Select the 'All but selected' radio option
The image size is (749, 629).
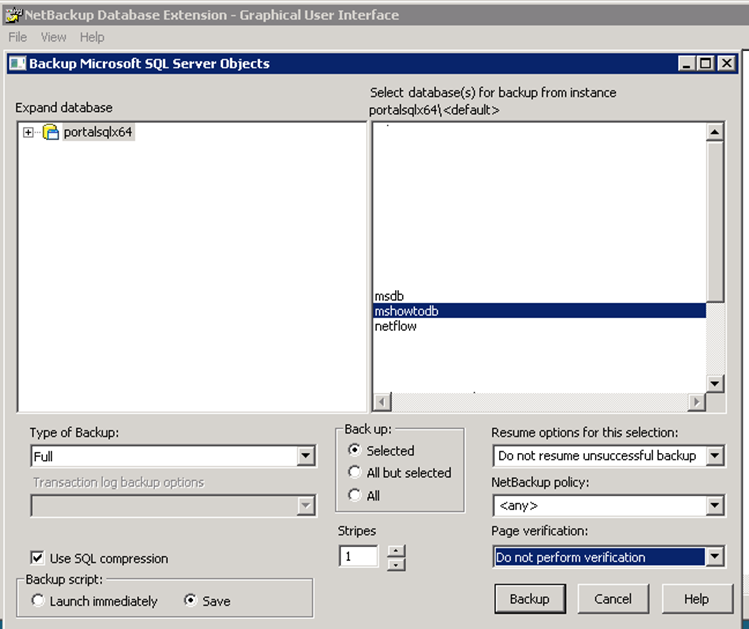point(355,473)
